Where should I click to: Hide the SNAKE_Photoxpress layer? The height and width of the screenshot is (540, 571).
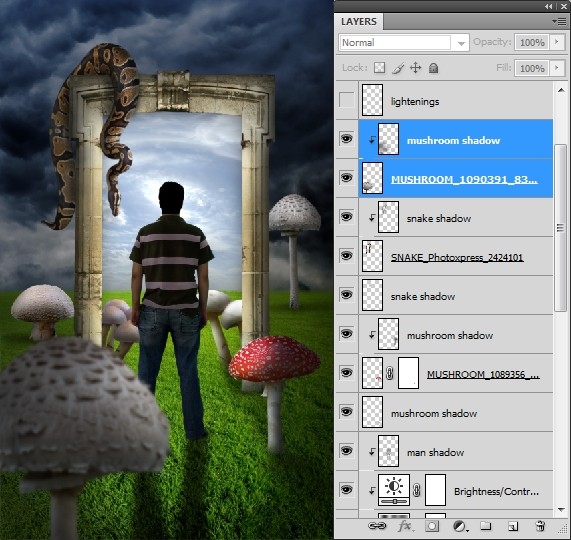point(346,256)
